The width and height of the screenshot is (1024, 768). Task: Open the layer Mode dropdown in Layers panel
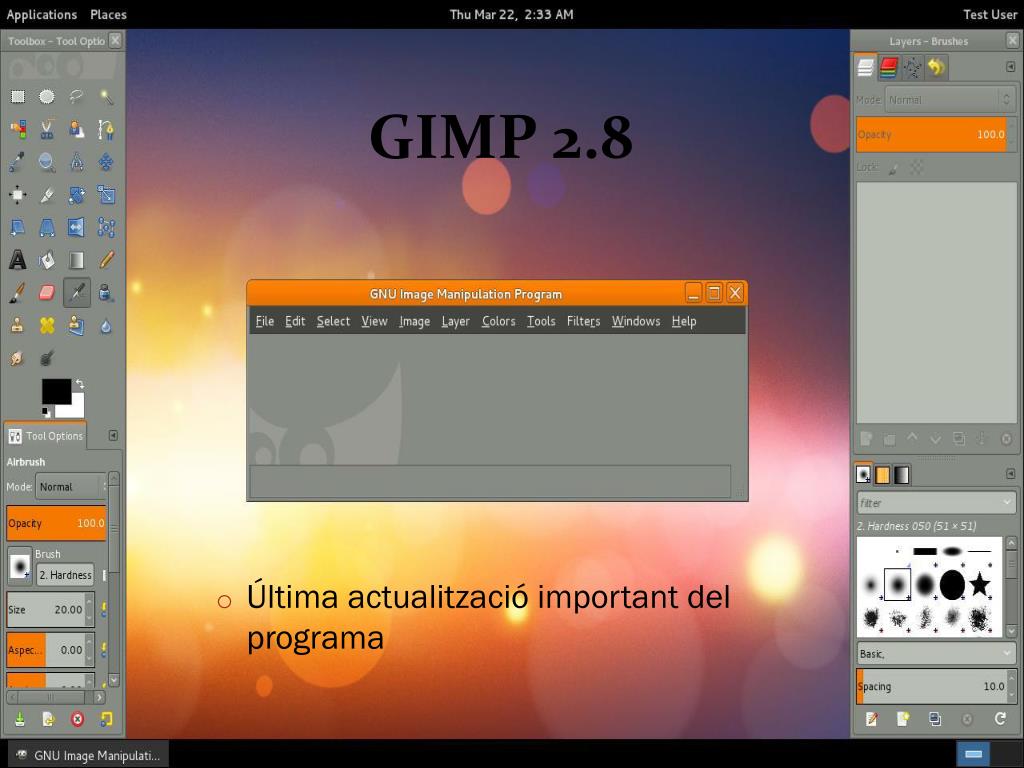(949, 100)
